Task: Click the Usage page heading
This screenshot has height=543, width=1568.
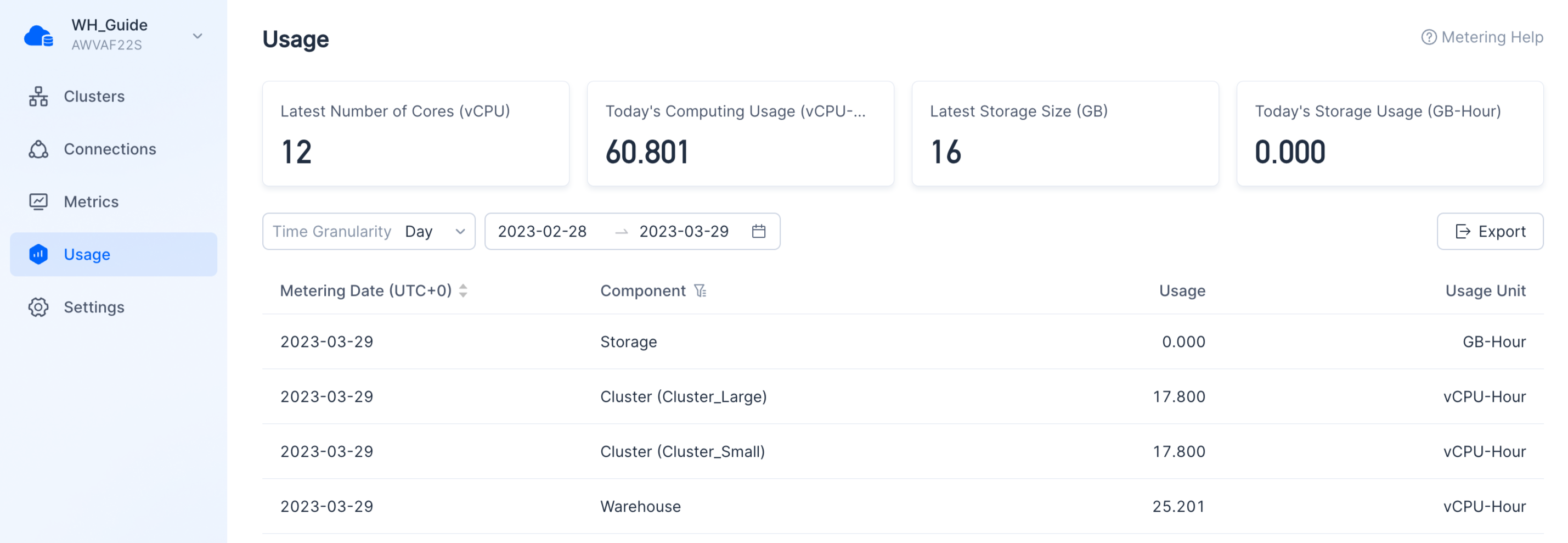Action: [x=296, y=39]
